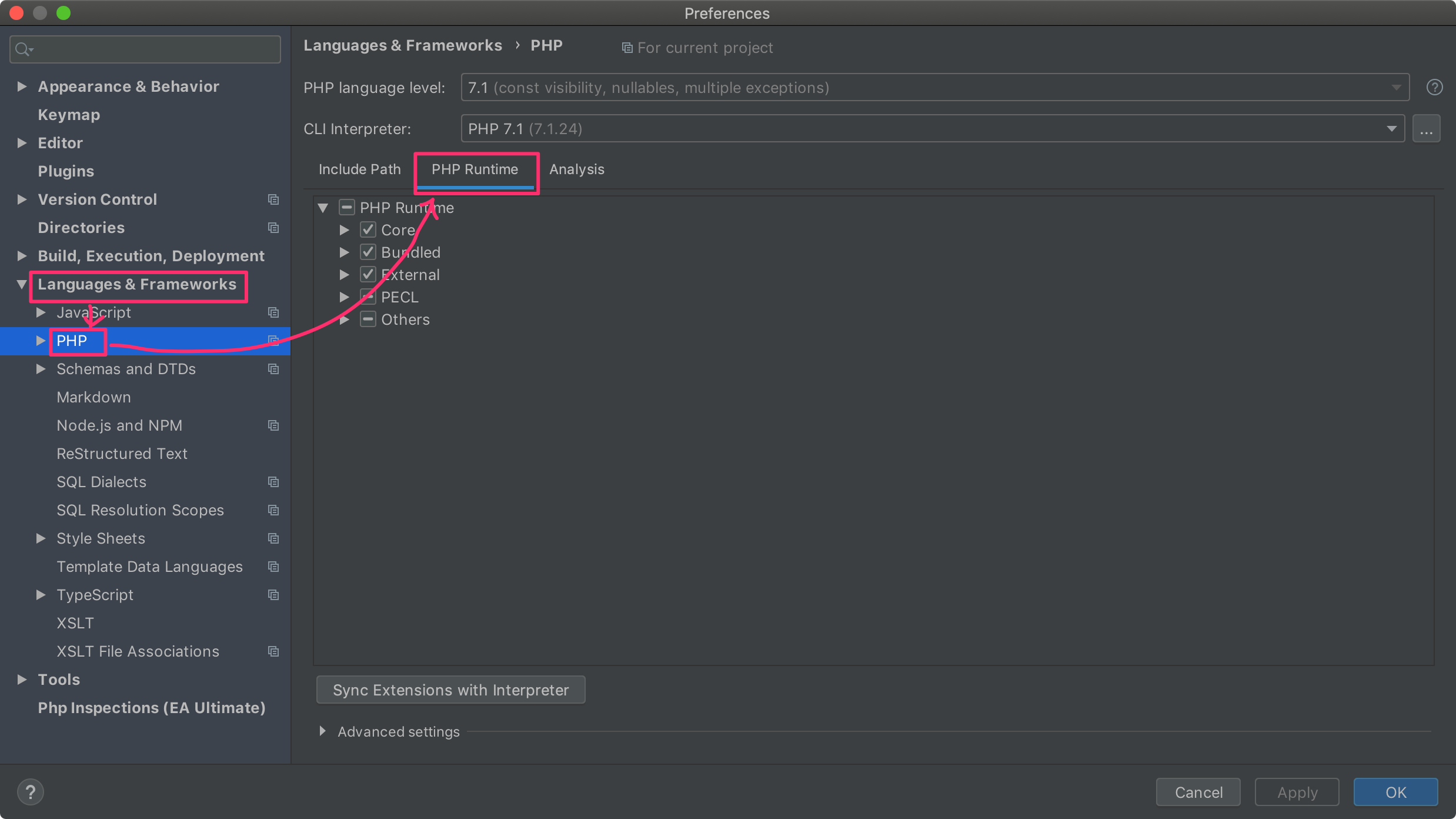Click the help question mark icon bottom-left

[31, 792]
